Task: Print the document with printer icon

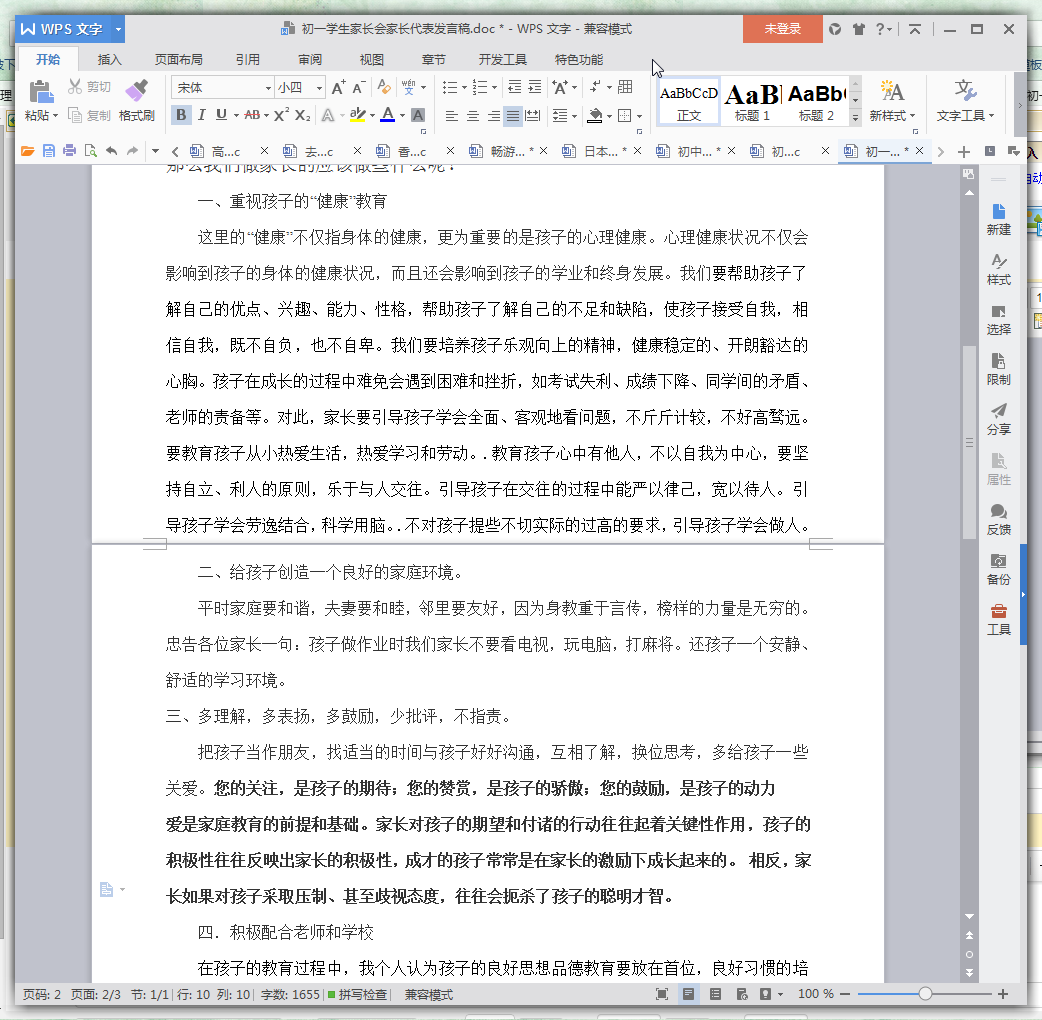Action: 69,151
